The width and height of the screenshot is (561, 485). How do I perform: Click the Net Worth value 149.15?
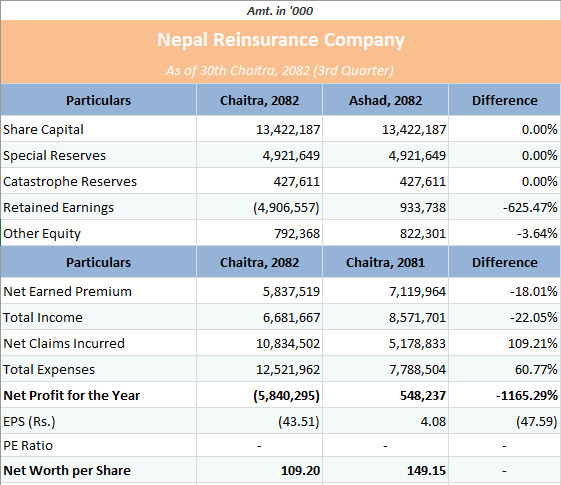[426, 471]
